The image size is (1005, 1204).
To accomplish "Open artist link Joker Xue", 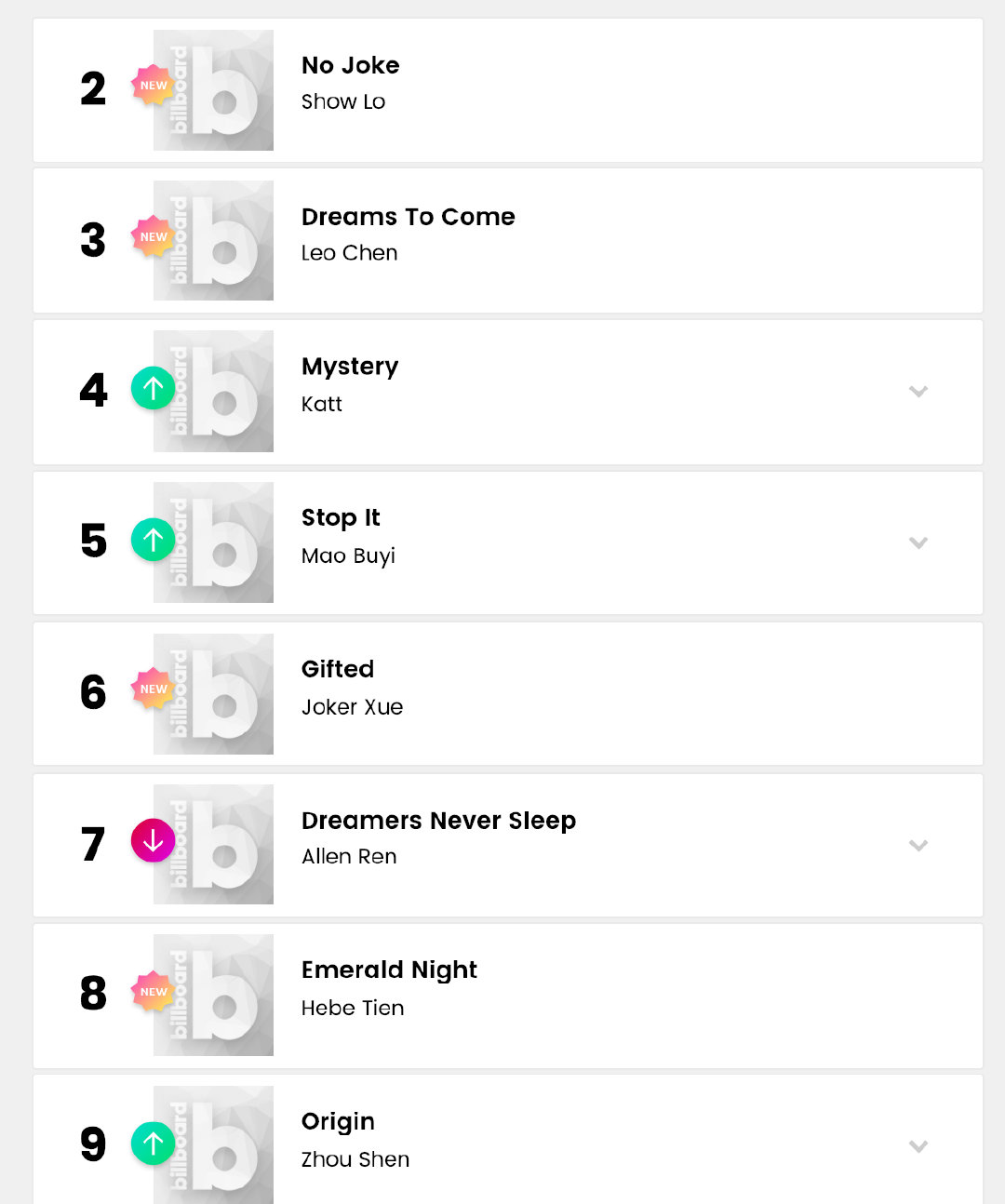I will pyautogui.click(x=353, y=707).
